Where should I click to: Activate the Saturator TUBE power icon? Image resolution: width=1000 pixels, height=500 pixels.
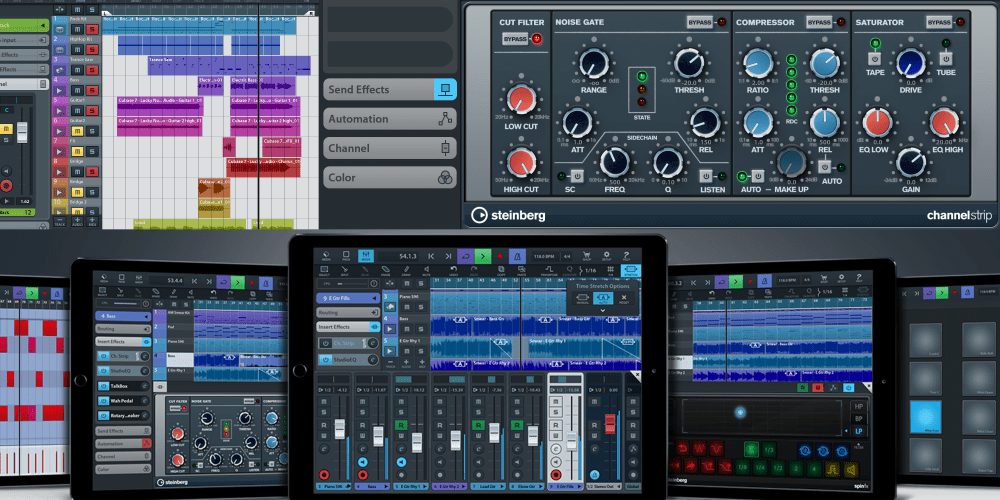[x=946, y=61]
